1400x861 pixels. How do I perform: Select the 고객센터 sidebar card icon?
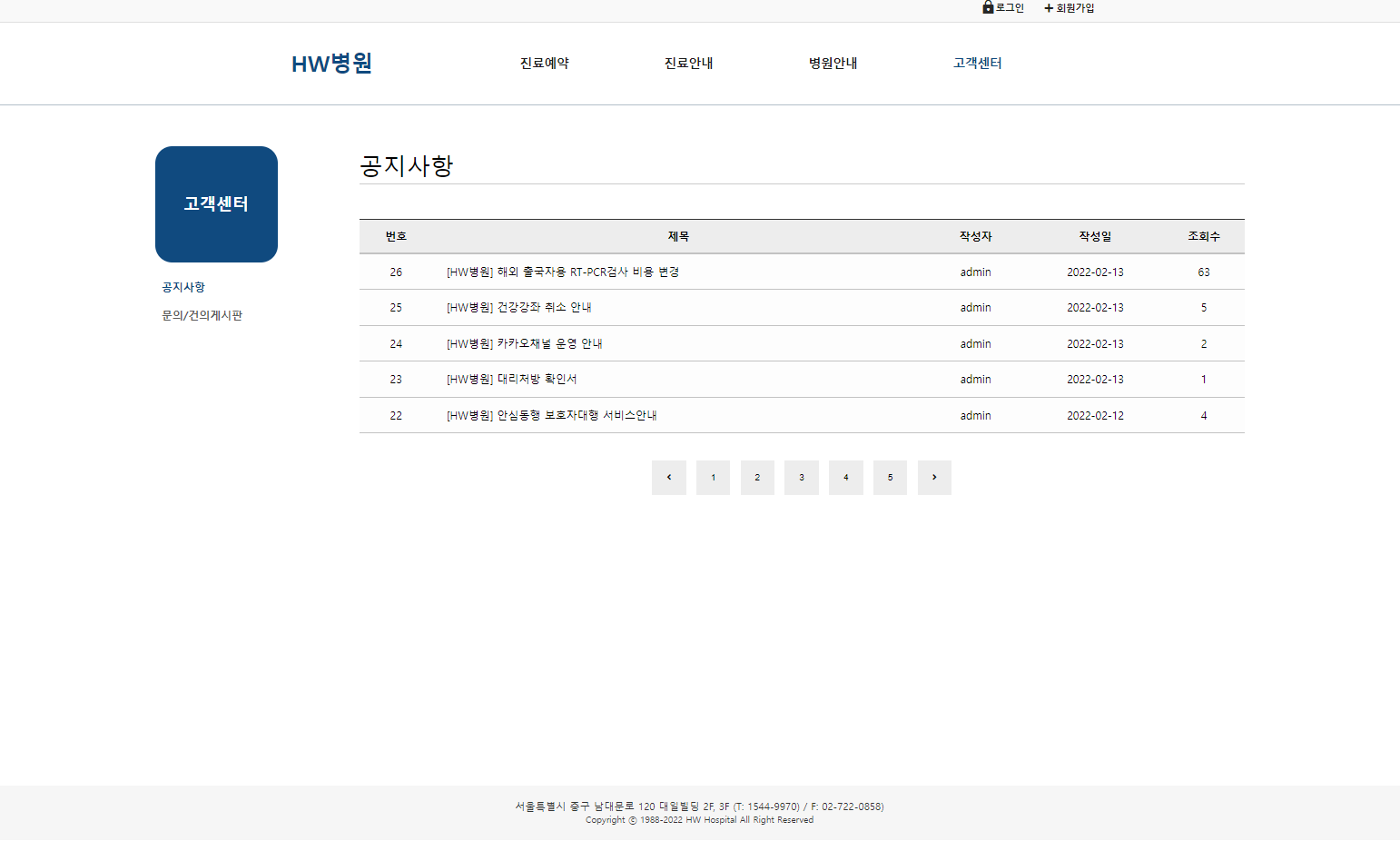coord(216,203)
